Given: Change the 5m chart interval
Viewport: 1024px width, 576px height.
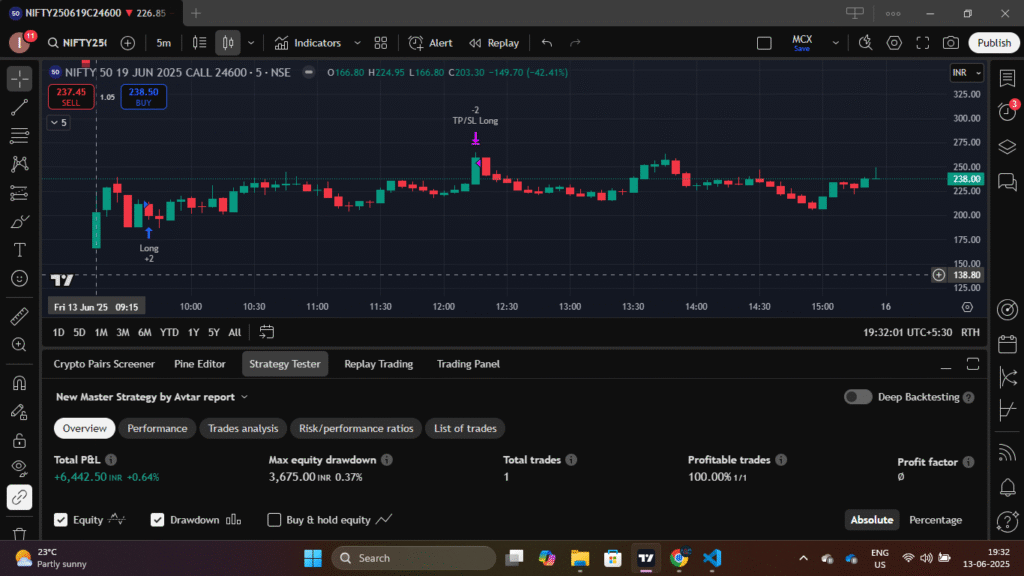Looking at the screenshot, I should click(163, 43).
